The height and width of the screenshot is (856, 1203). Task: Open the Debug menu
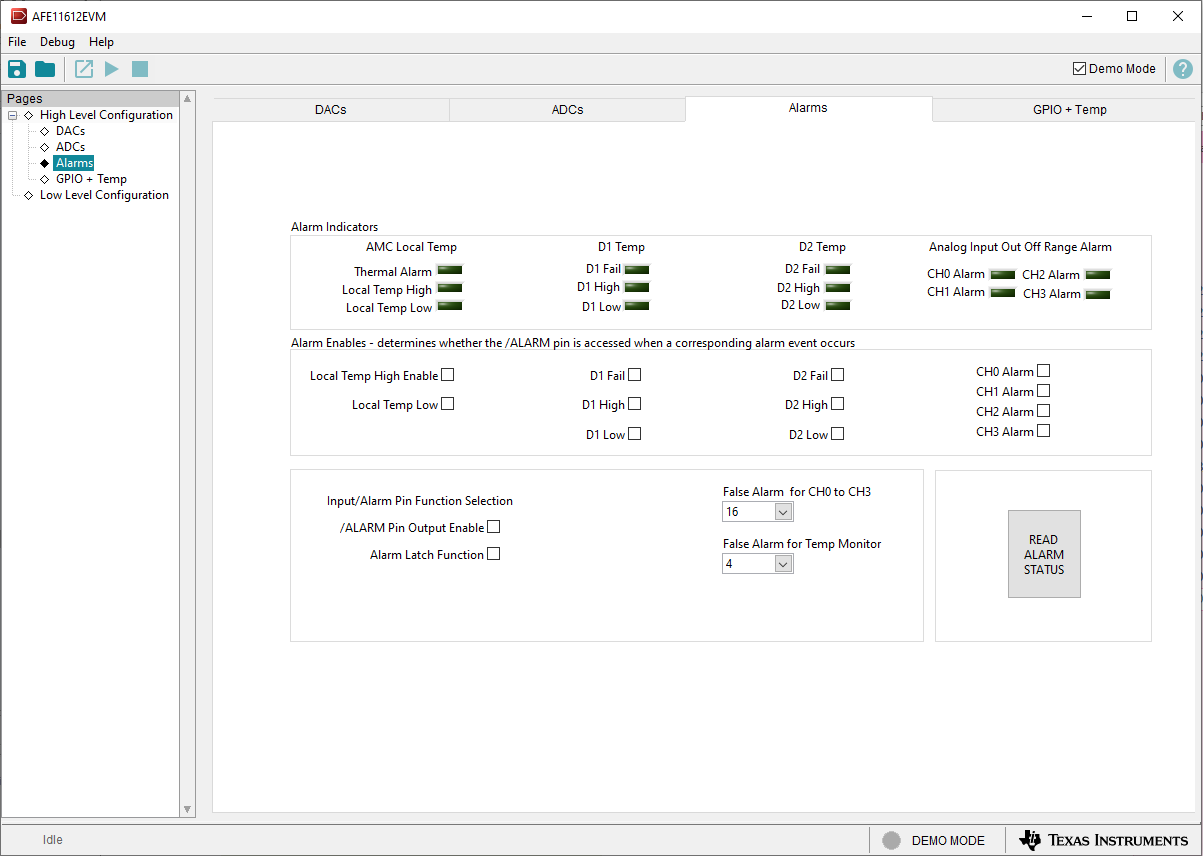click(57, 42)
